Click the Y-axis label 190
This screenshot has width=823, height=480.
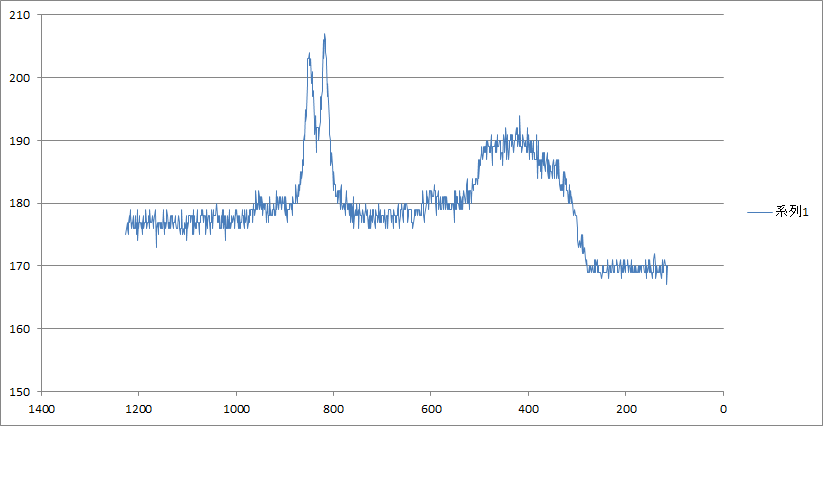click(19, 141)
